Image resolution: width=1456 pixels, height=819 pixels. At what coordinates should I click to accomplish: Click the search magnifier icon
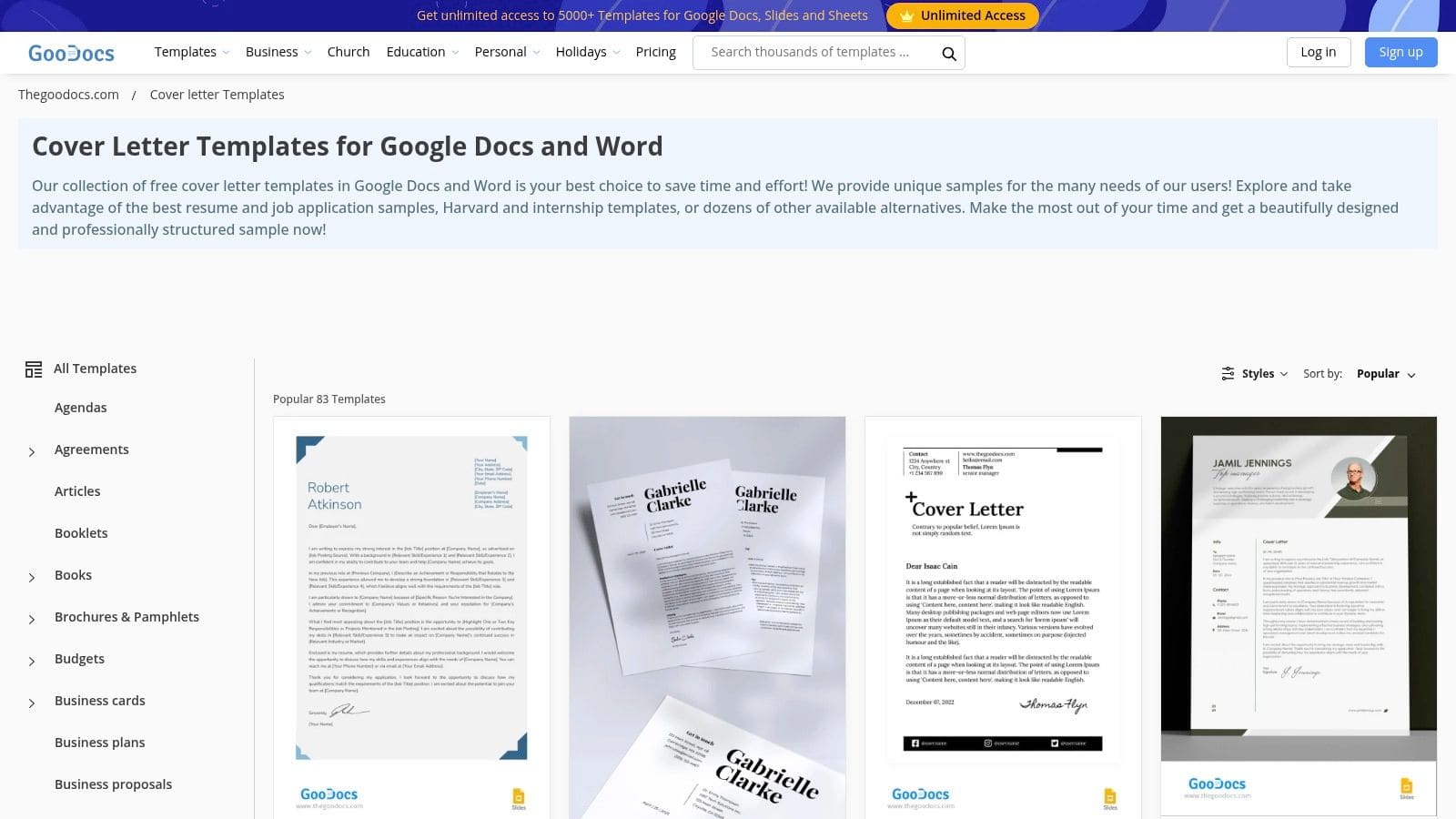(948, 54)
